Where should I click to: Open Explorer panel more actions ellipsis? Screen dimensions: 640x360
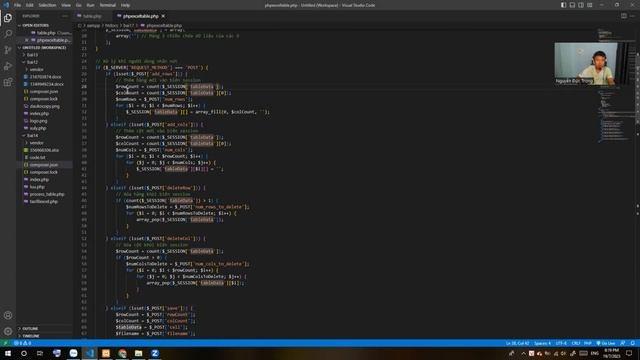click(x=65, y=16)
